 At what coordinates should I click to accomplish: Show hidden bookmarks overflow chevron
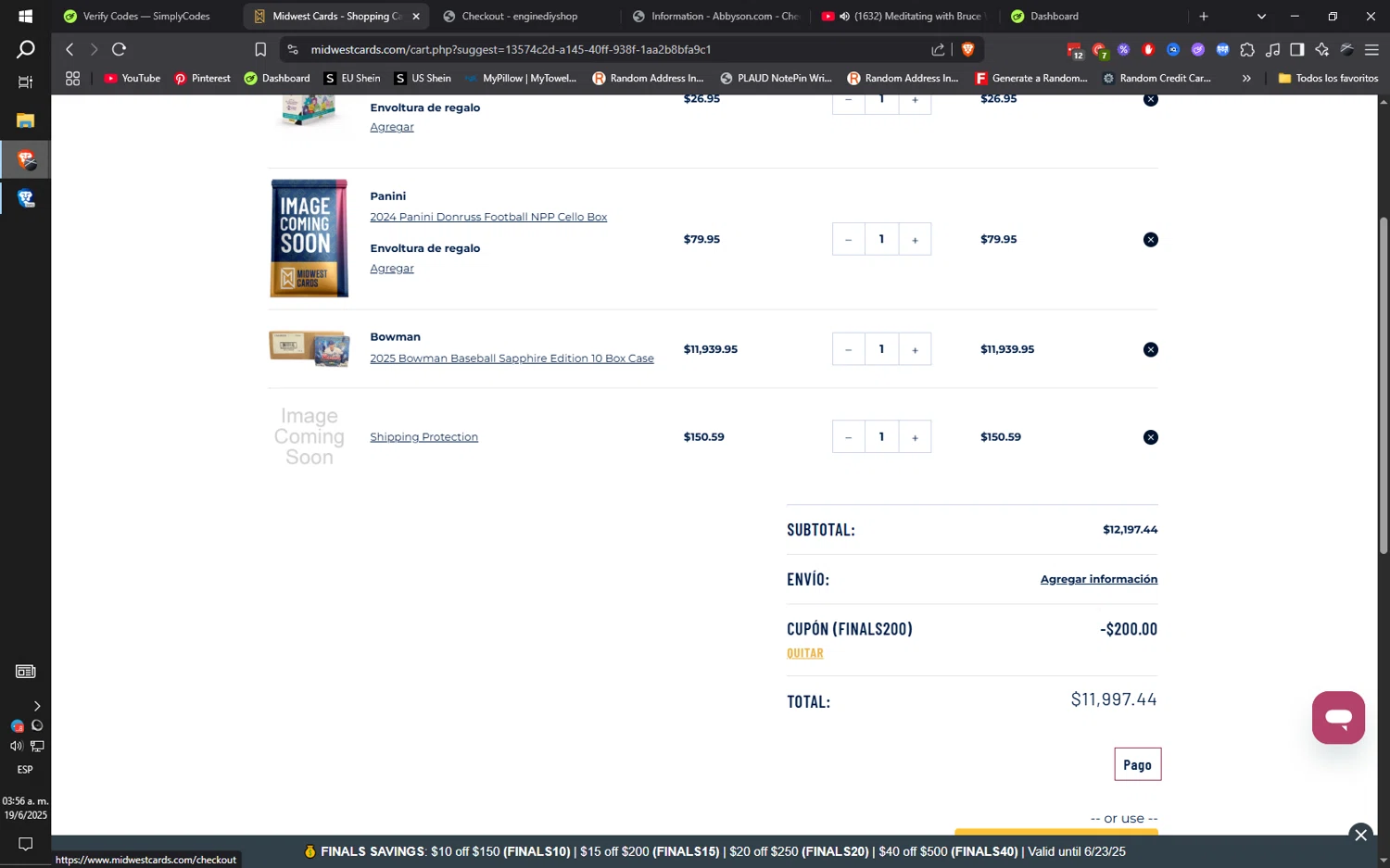[x=1246, y=79]
